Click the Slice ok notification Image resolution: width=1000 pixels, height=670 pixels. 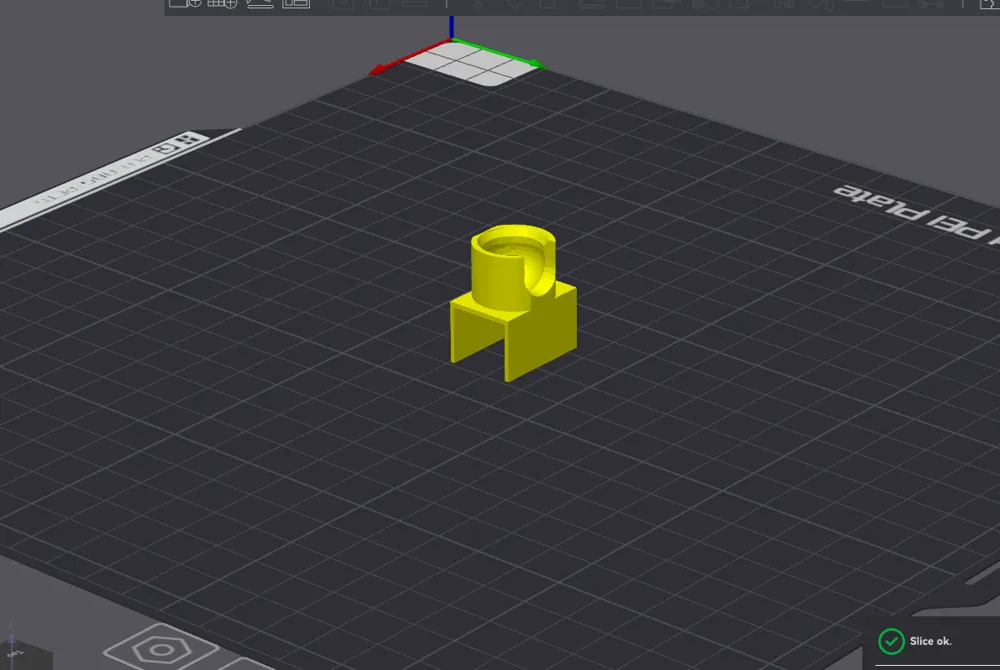coord(932,641)
